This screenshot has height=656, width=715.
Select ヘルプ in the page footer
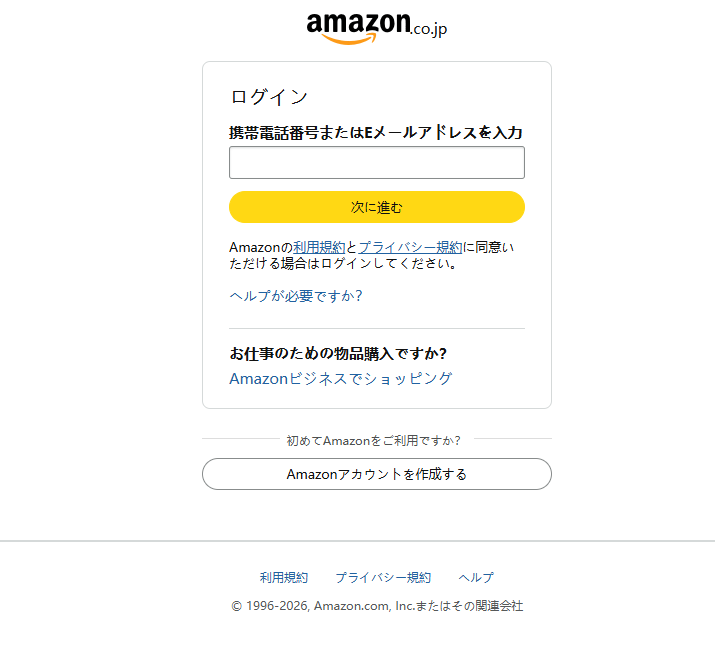476,578
